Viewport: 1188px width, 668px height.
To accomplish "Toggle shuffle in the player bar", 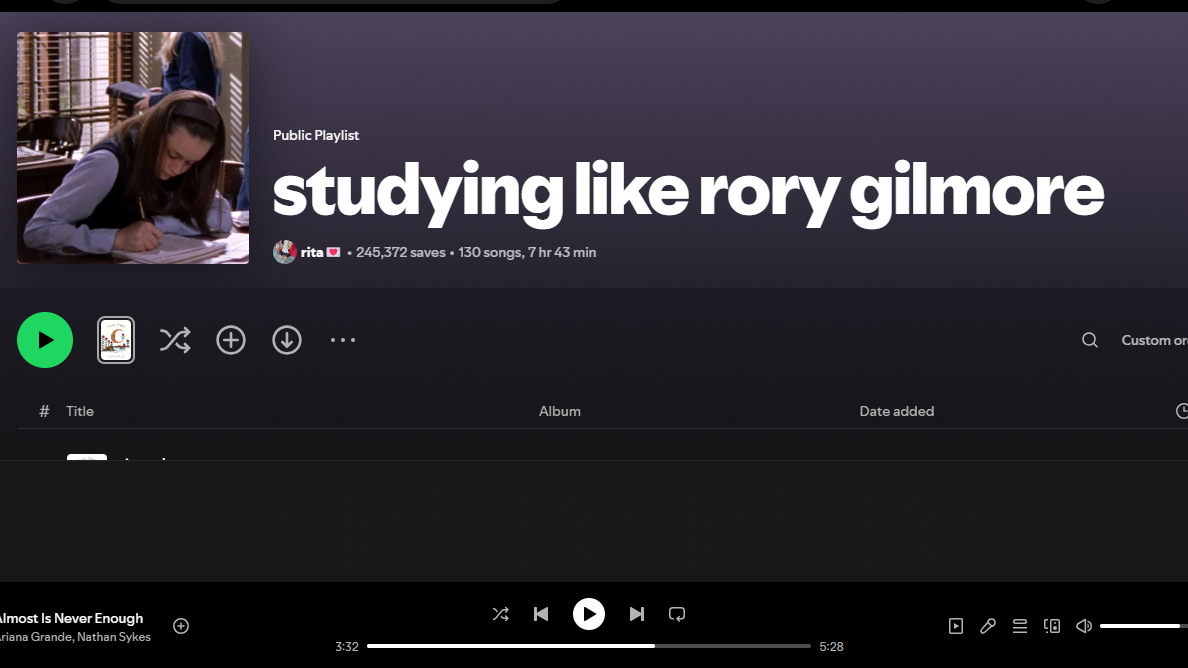I will [500, 614].
